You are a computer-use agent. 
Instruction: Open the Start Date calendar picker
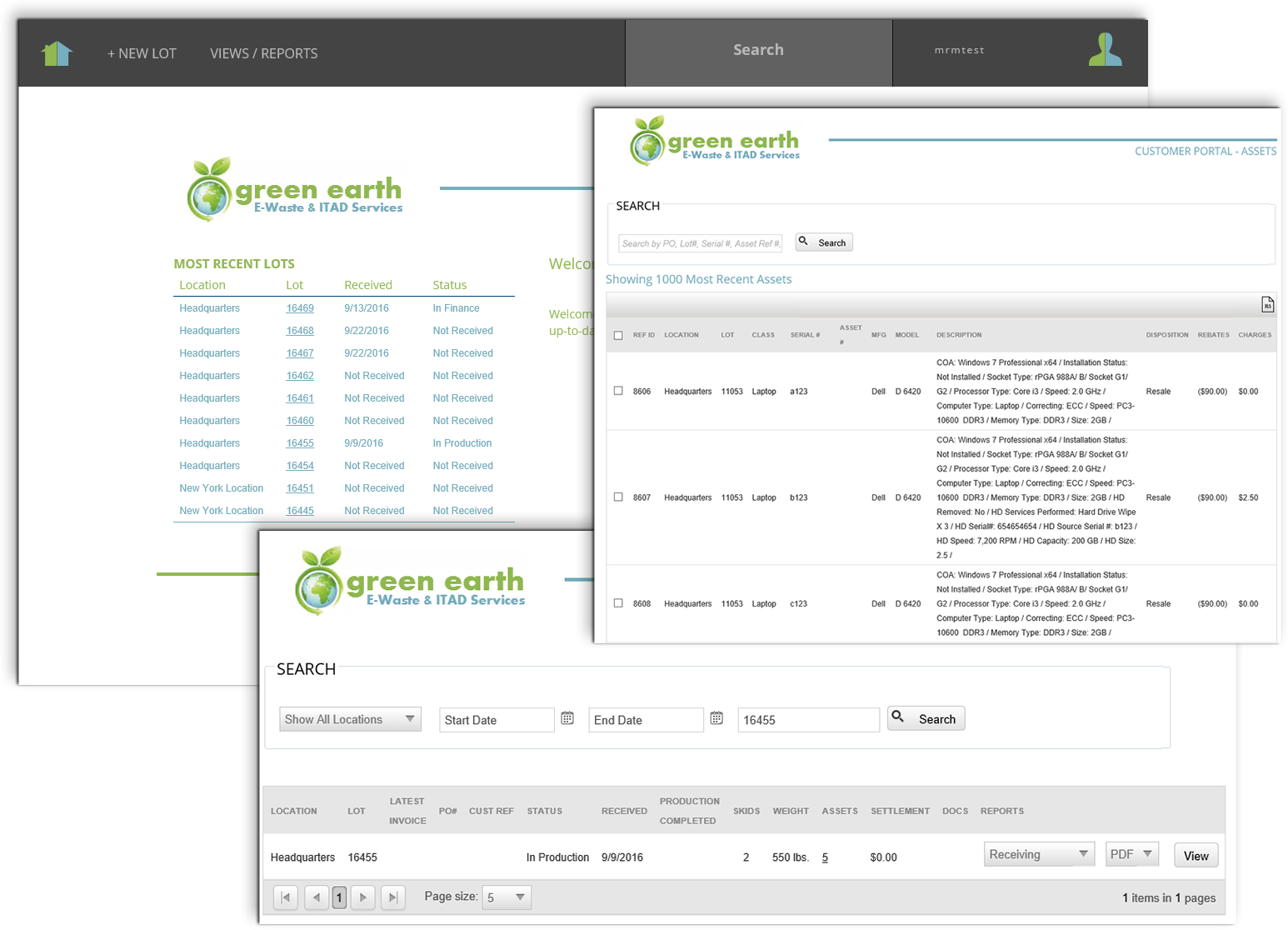pyautogui.click(x=567, y=718)
